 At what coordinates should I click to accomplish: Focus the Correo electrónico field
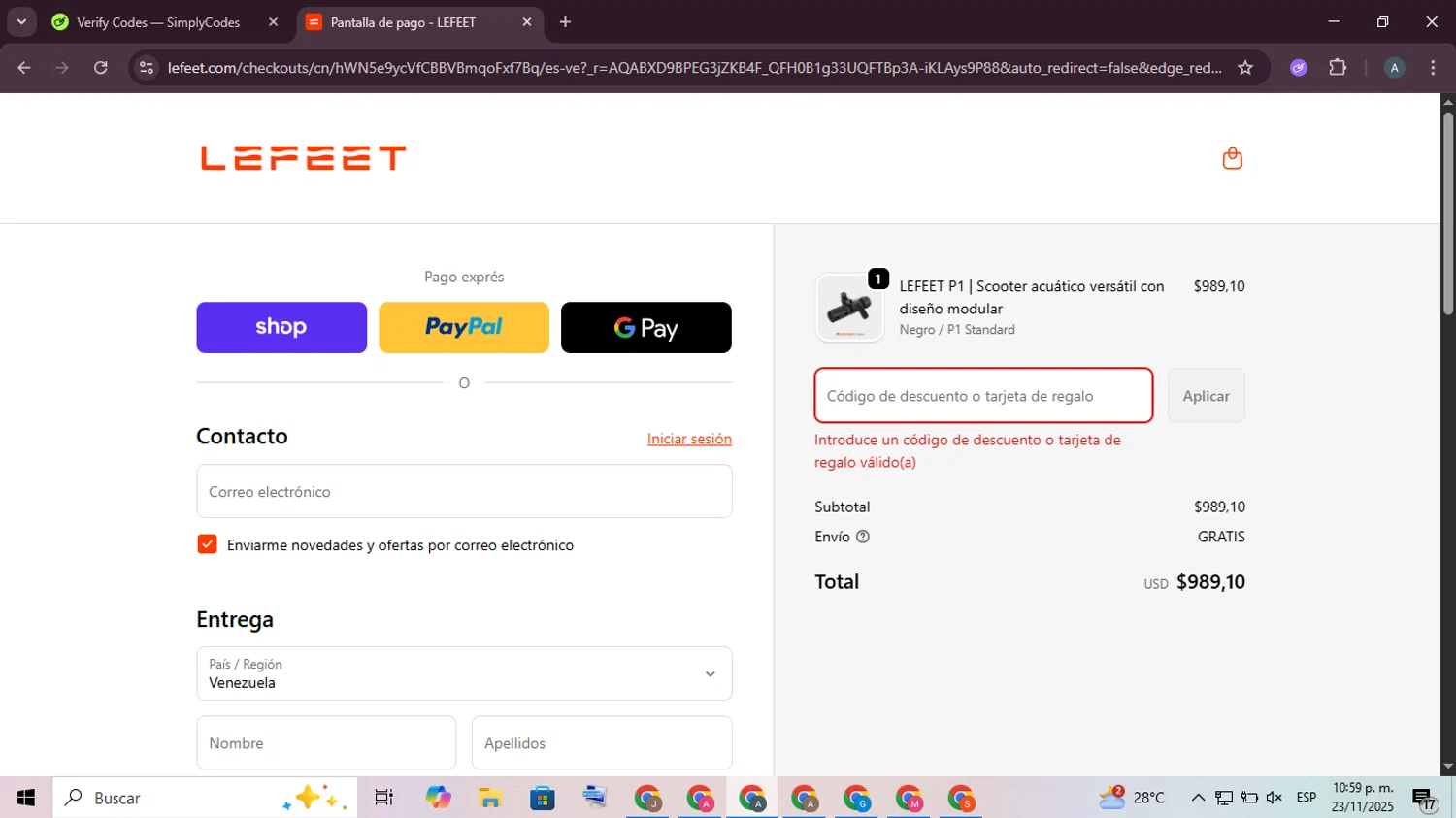464,491
